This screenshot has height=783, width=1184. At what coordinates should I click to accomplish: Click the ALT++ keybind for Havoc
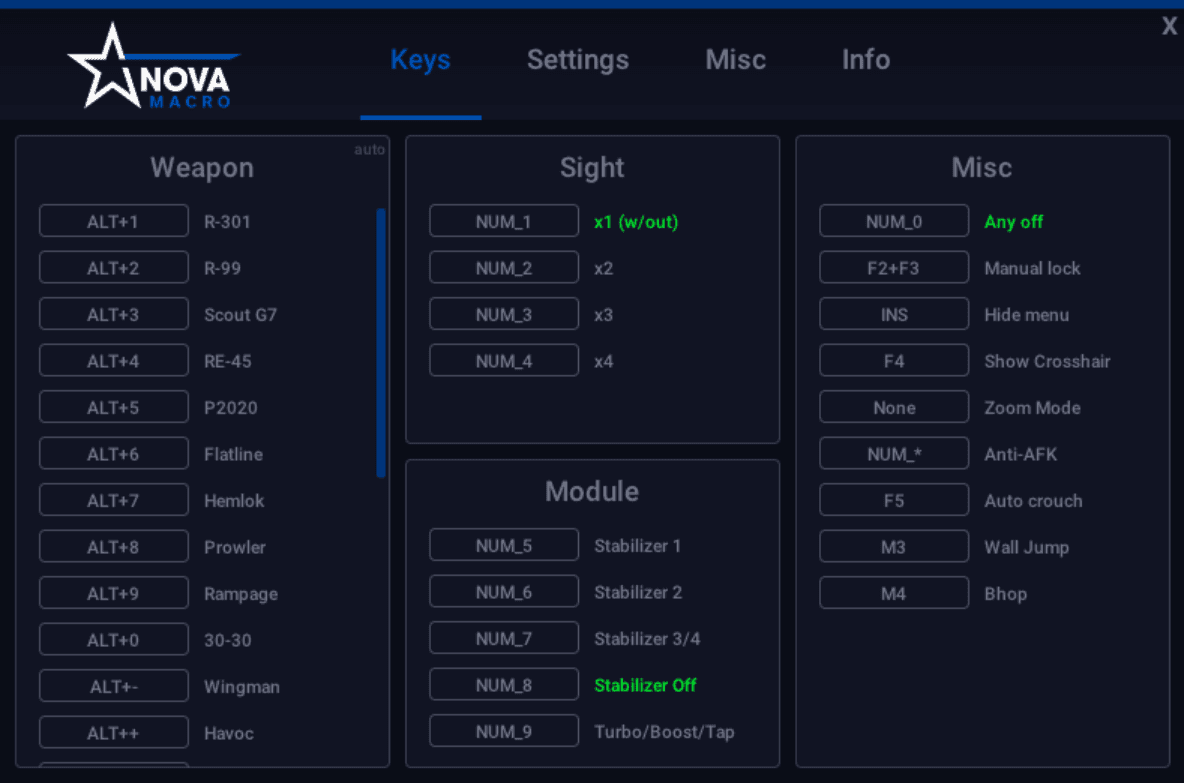(113, 733)
